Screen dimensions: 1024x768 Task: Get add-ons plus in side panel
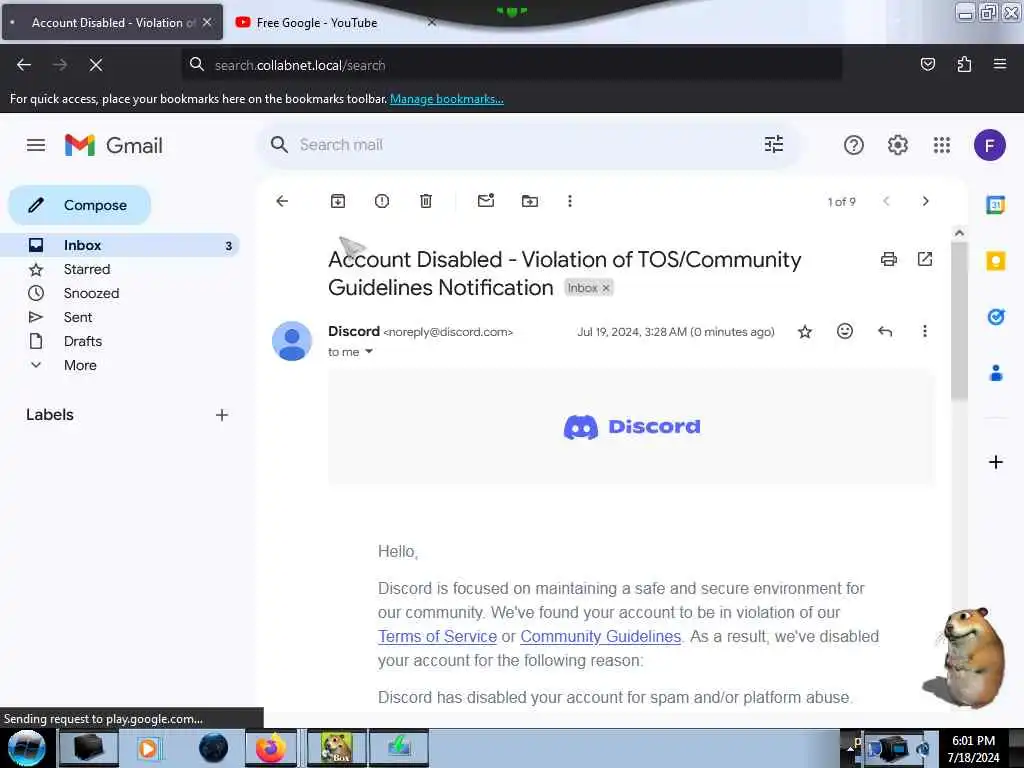point(995,462)
